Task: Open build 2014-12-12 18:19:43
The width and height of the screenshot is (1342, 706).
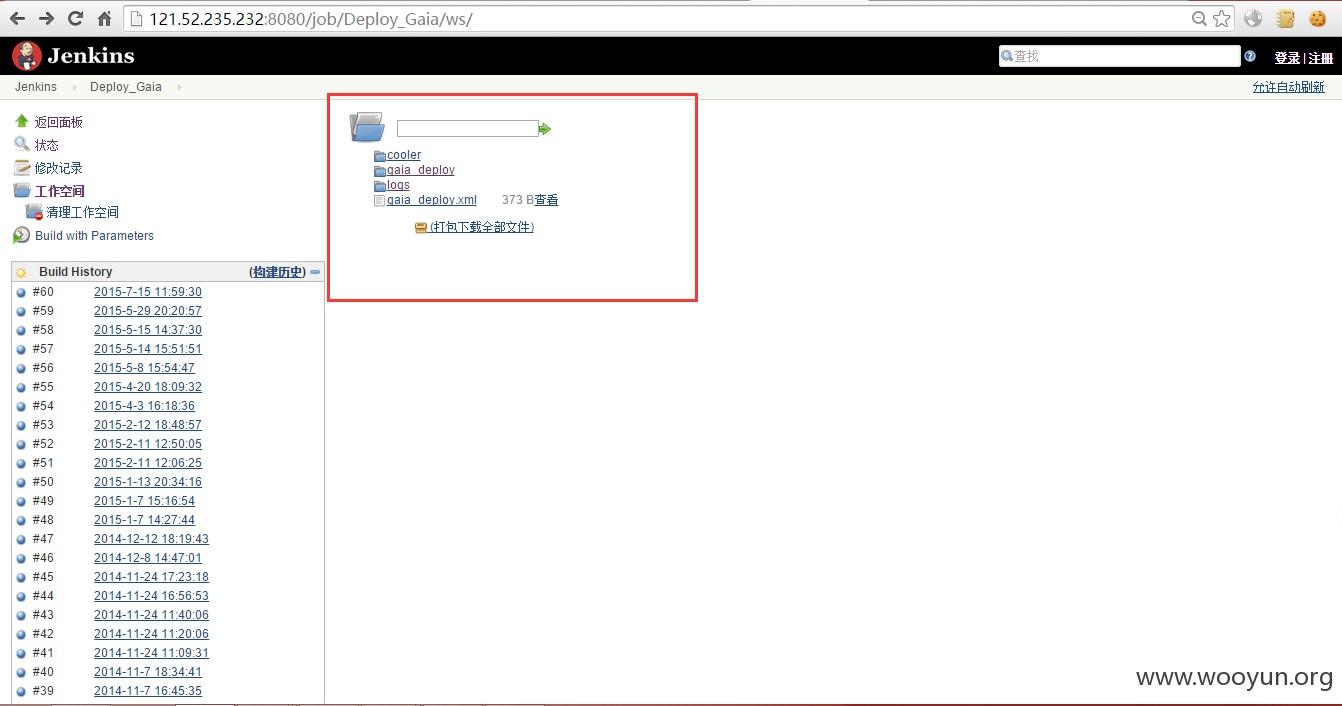Action: click(151, 539)
